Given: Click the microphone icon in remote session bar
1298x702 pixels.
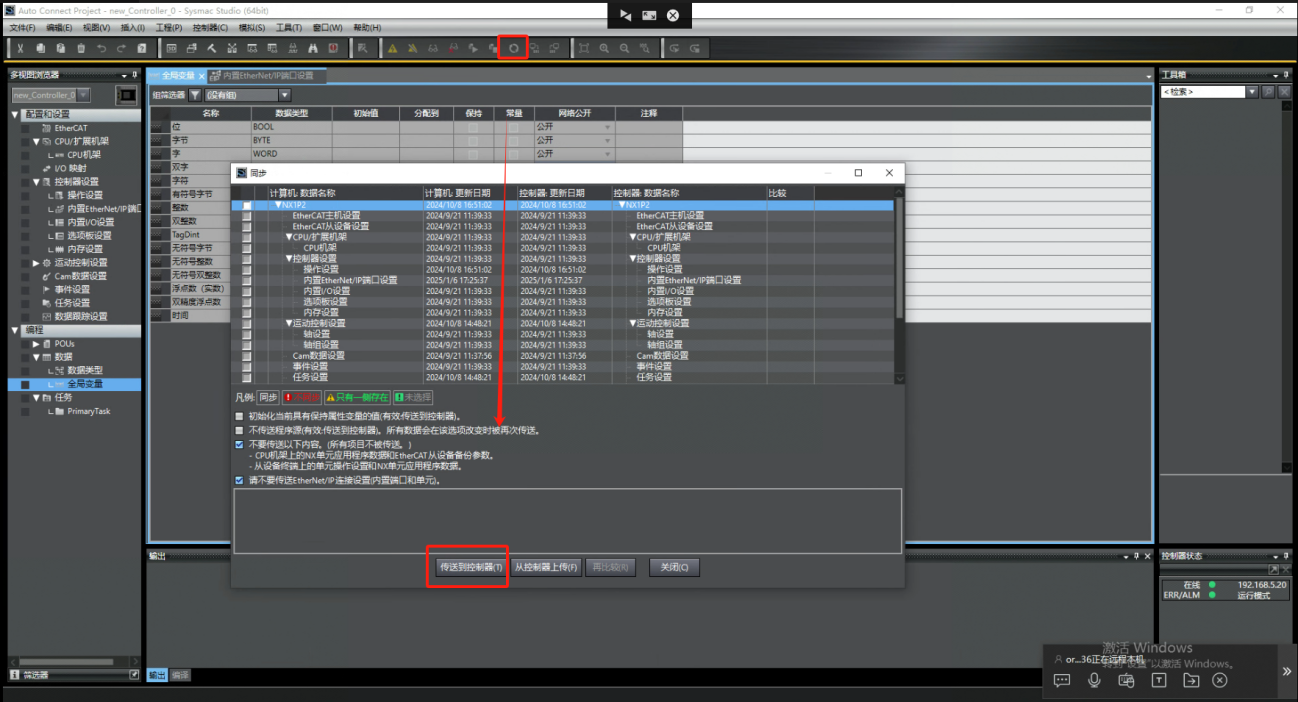Looking at the screenshot, I should [x=1094, y=680].
